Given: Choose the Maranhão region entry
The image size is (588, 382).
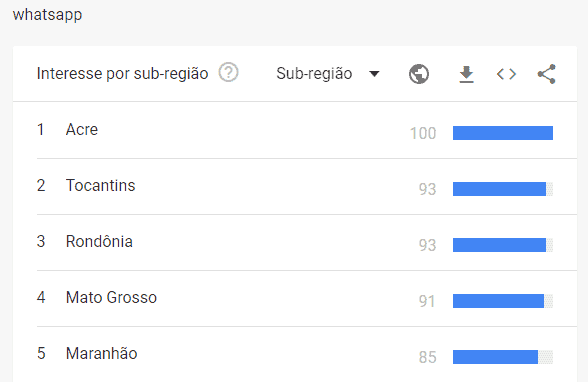Looking at the screenshot, I should tap(295, 354).
